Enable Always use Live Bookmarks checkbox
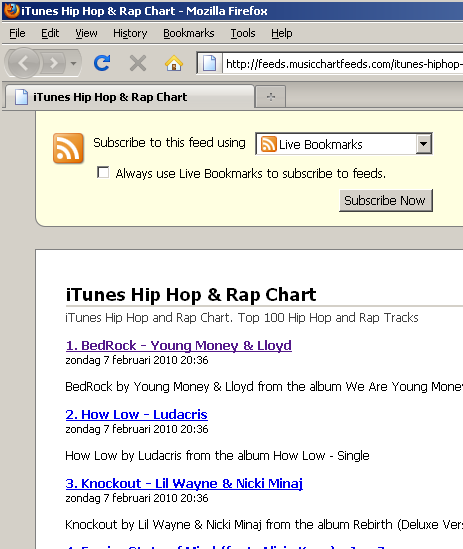 (103, 172)
